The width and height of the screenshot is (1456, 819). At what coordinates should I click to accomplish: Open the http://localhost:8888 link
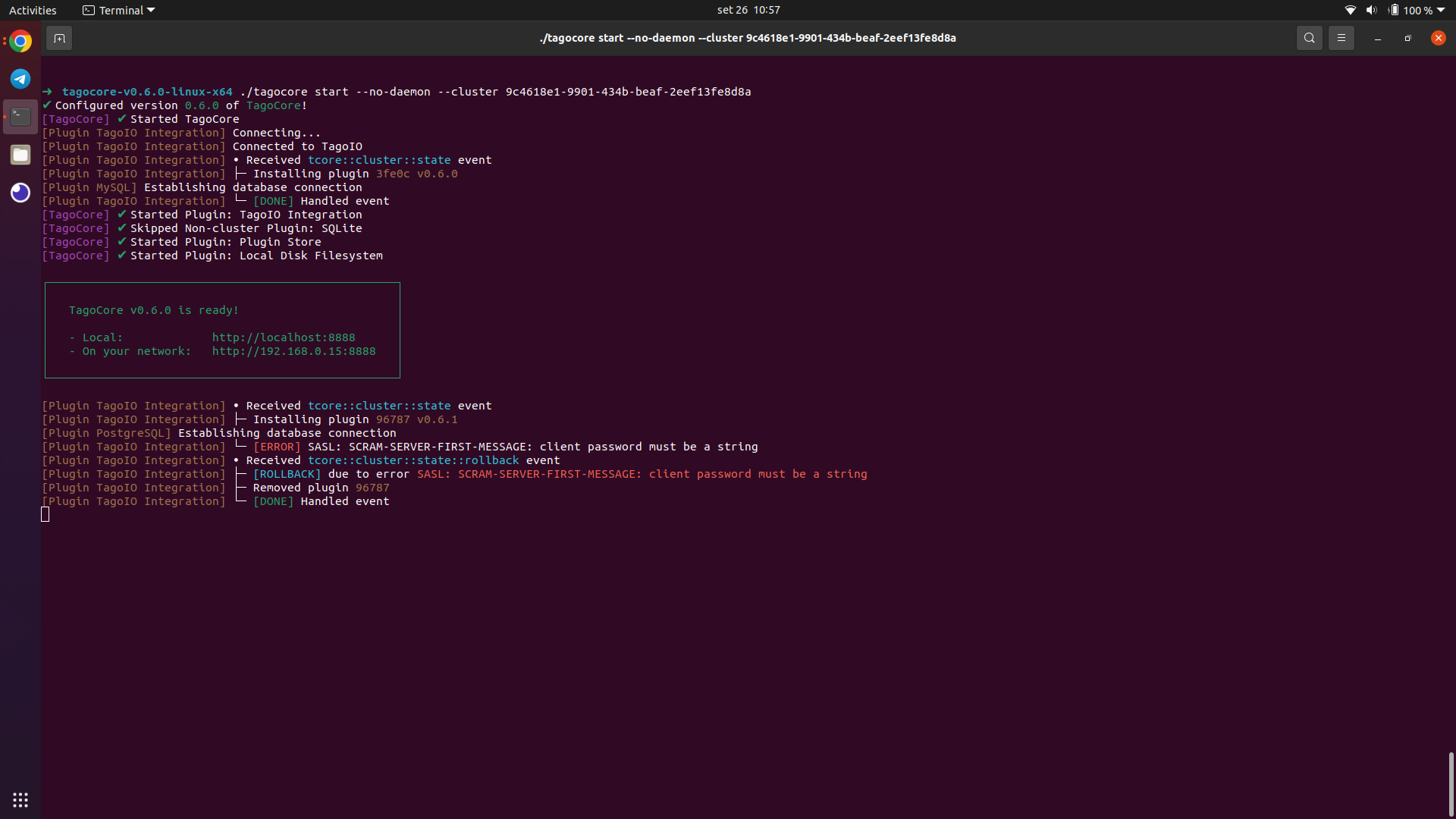click(x=283, y=337)
